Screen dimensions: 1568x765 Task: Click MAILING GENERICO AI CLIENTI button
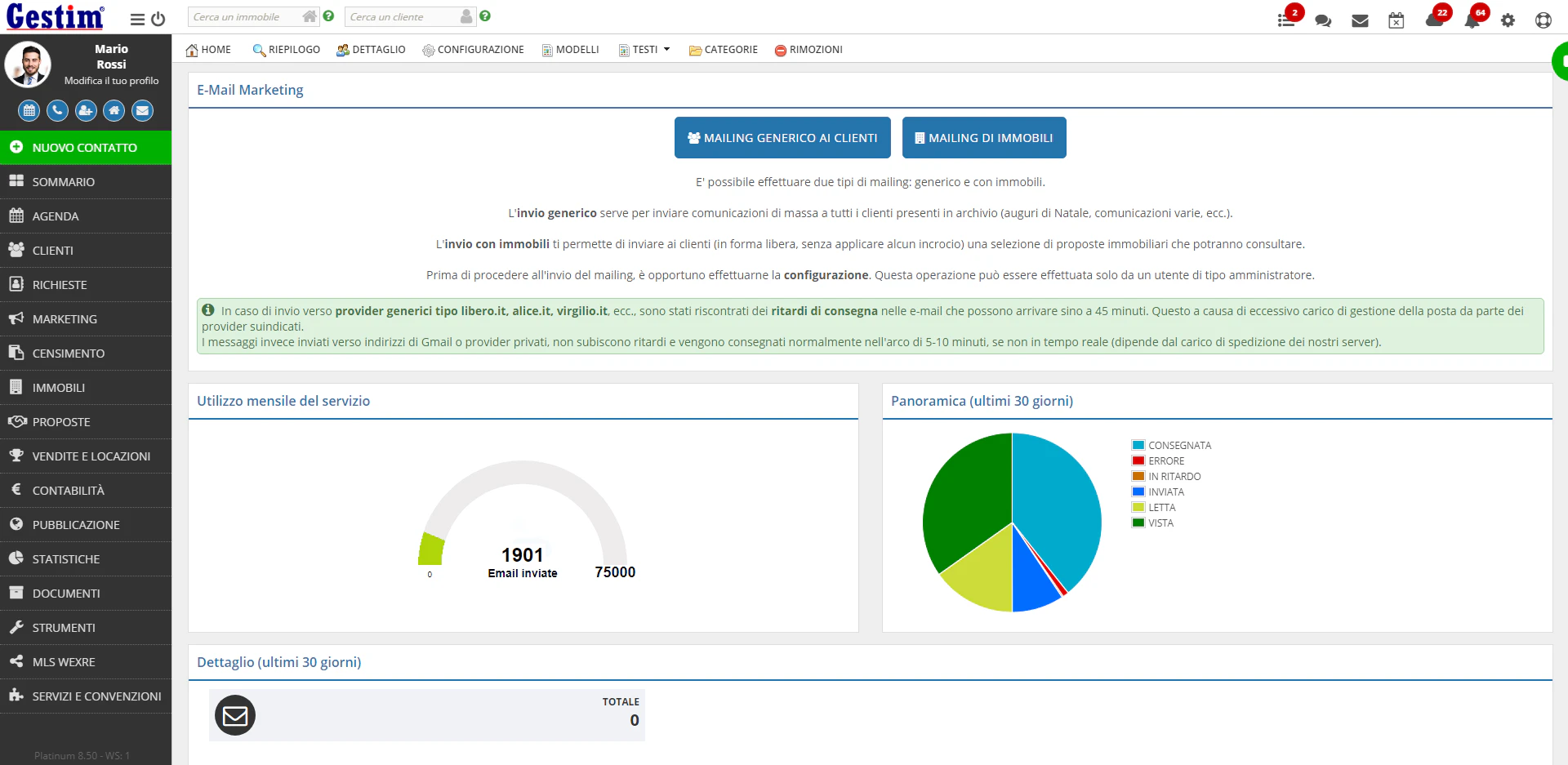782,137
